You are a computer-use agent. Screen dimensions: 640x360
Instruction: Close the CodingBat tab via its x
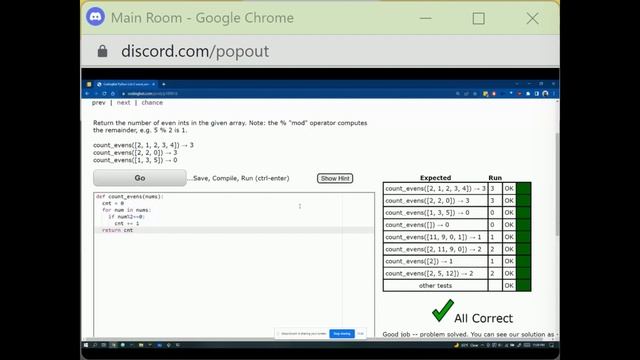pyautogui.click(x=153, y=84)
